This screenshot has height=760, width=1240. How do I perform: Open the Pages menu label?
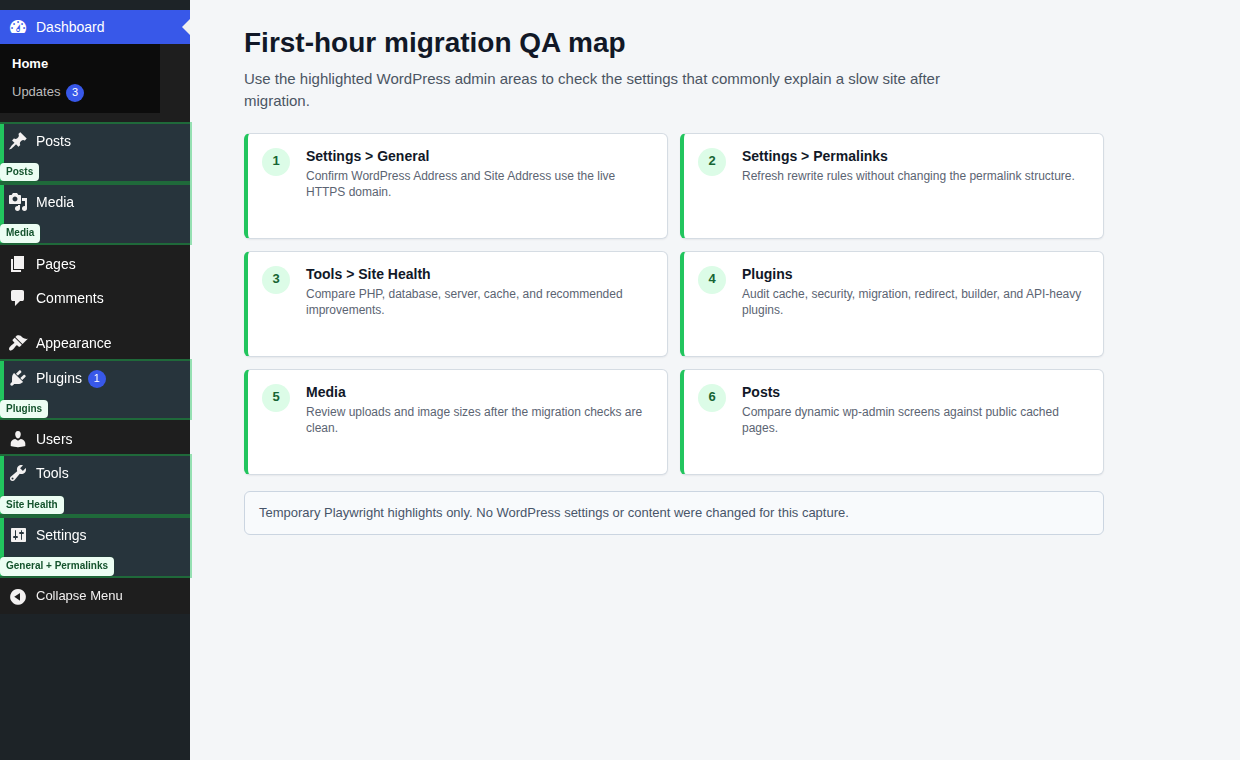point(56,264)
